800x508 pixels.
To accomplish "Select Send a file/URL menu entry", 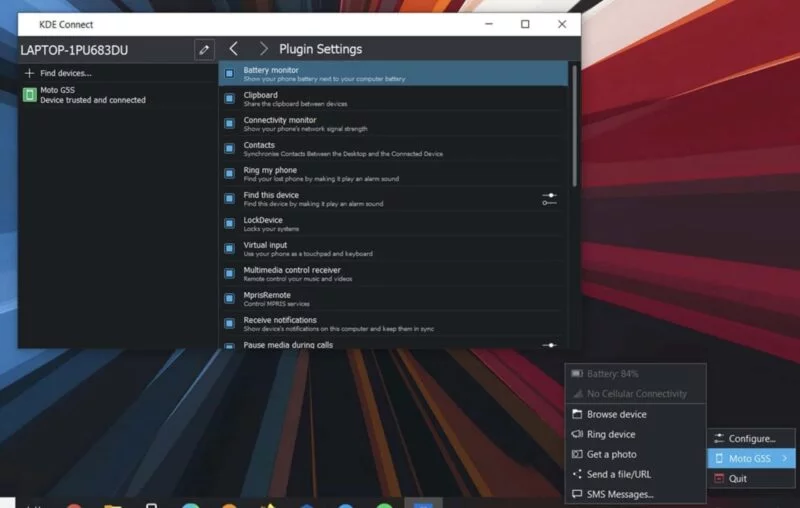I will click(635, 474).
